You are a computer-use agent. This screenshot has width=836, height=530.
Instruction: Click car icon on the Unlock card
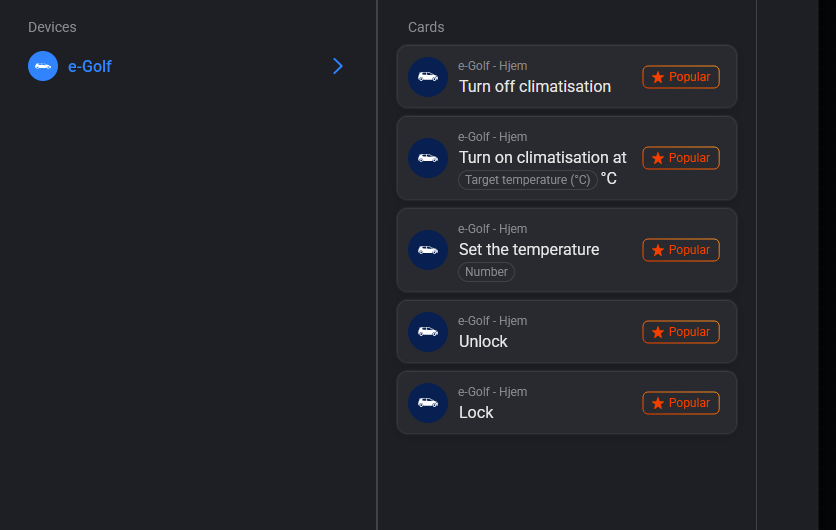[x=428, y=332]
